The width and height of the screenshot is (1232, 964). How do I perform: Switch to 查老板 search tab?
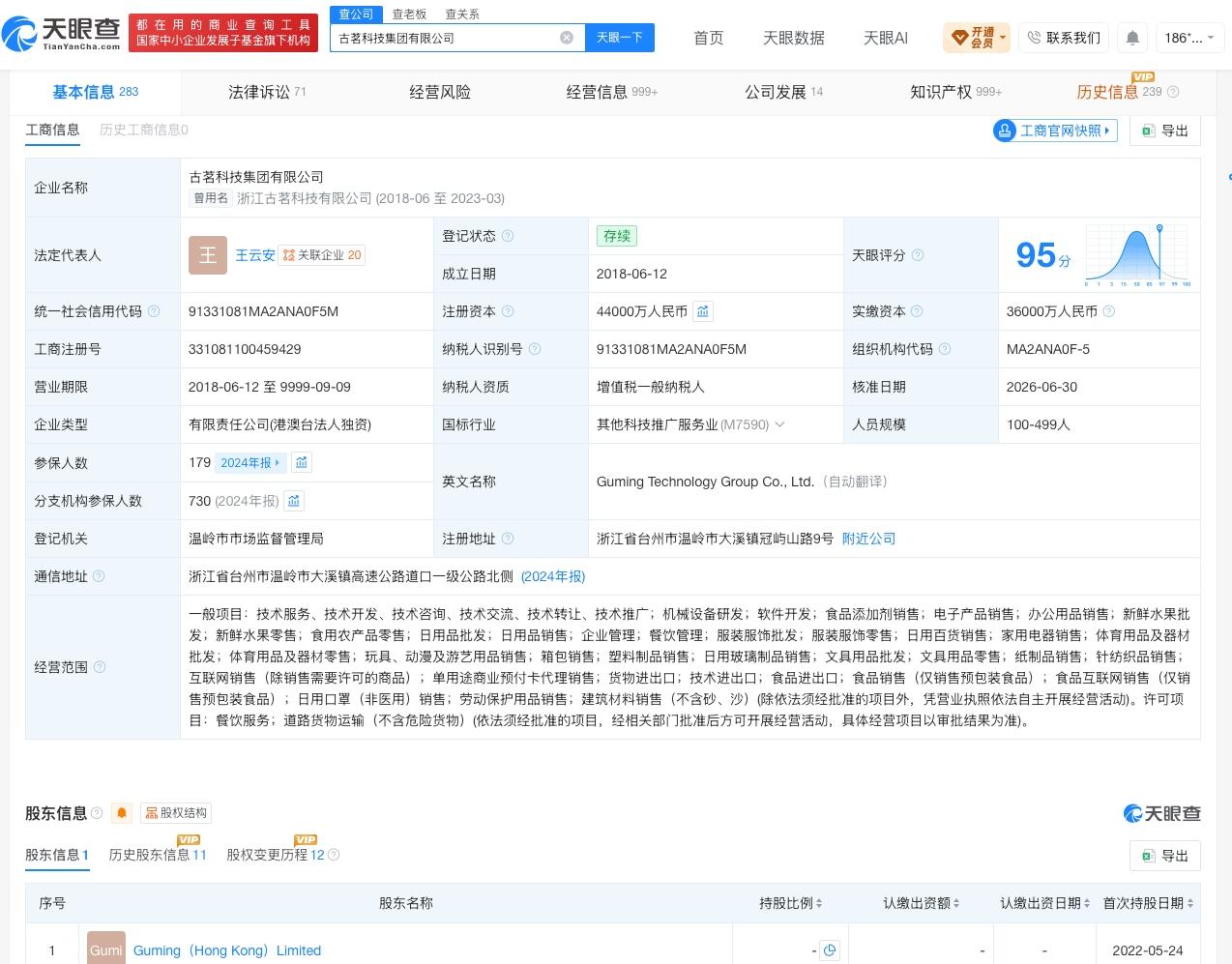pyautogui.click(x=409, y=14)
